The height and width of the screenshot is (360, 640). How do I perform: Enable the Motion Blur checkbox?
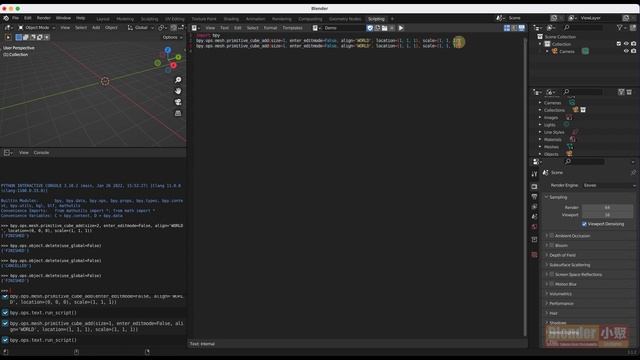click(551, 284)
